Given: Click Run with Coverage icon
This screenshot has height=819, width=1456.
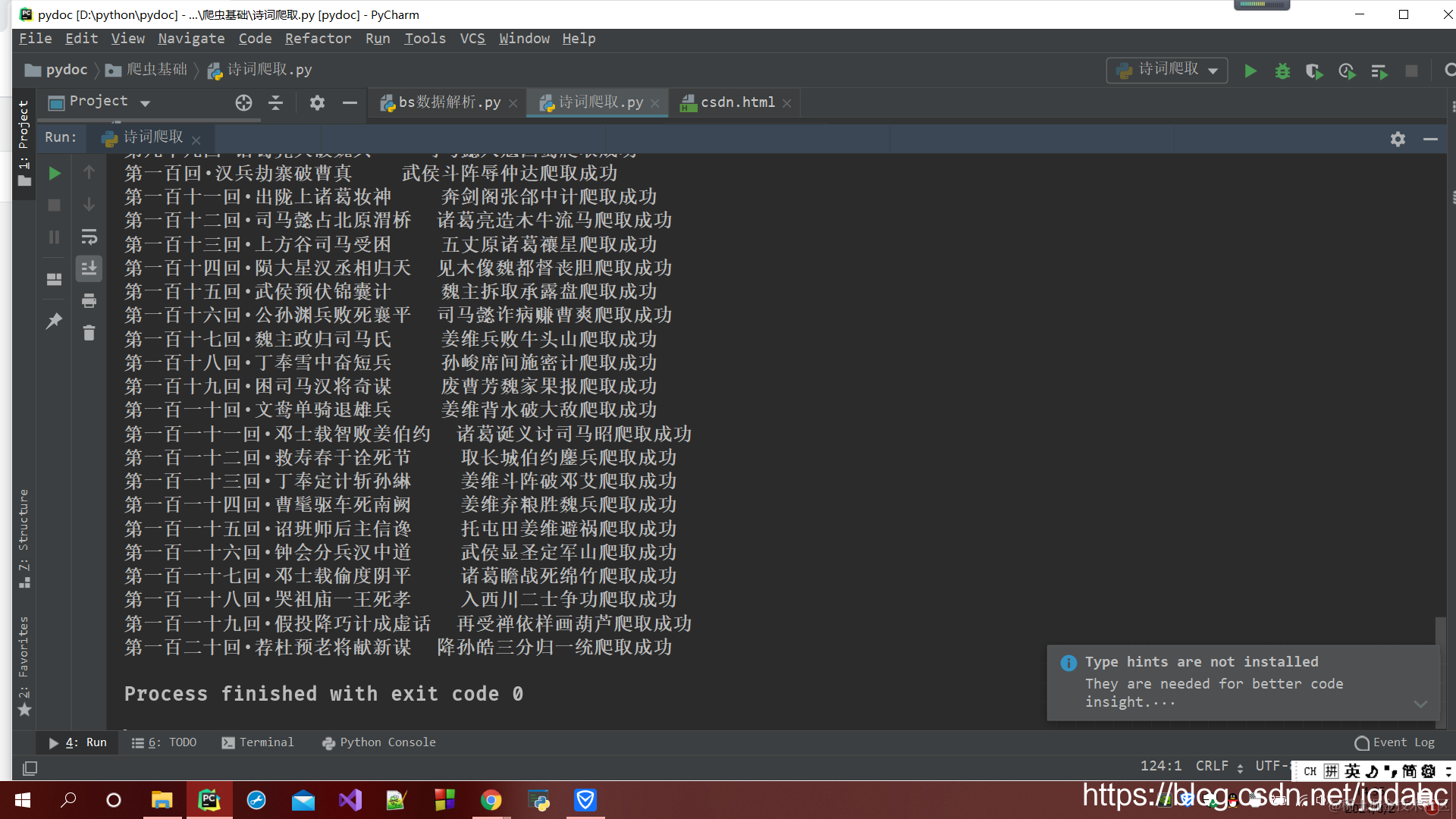Looking at the screenshot, I should pyautogui.click(x=1314, y=71).
